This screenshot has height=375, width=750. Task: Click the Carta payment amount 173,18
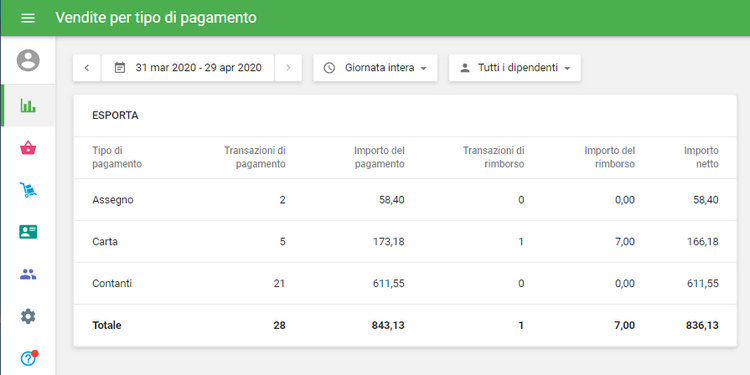pos(389,242)
